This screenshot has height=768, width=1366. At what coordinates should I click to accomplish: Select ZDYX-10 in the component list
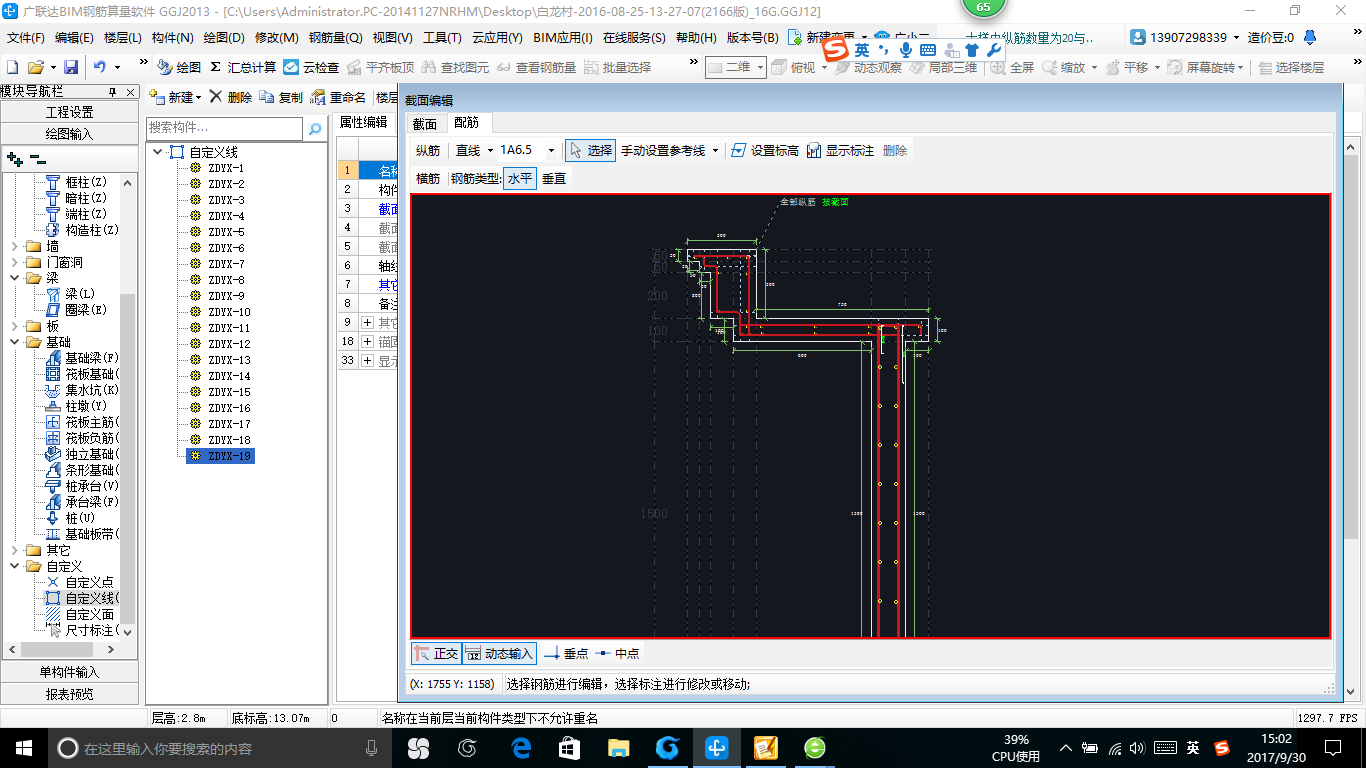pyautogui.click(x=229, y=312)
